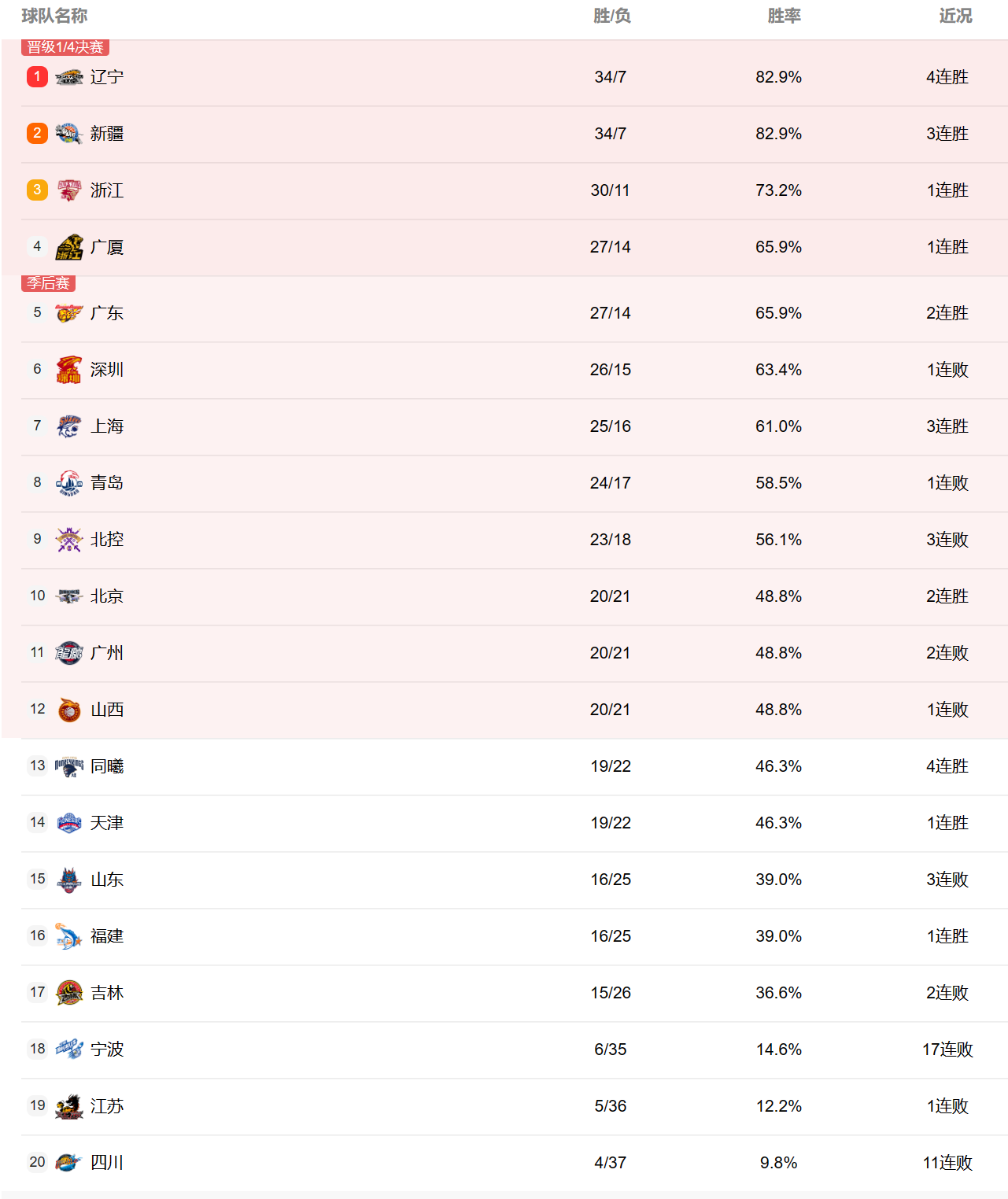Click the Shanghai (上海) team logo

tap(69, 426)
